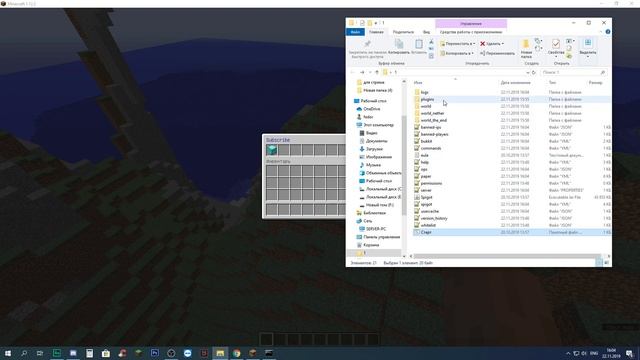The image size is (640, 360).
Task: Open the plugins folder in Explorer
Action: 427,99
